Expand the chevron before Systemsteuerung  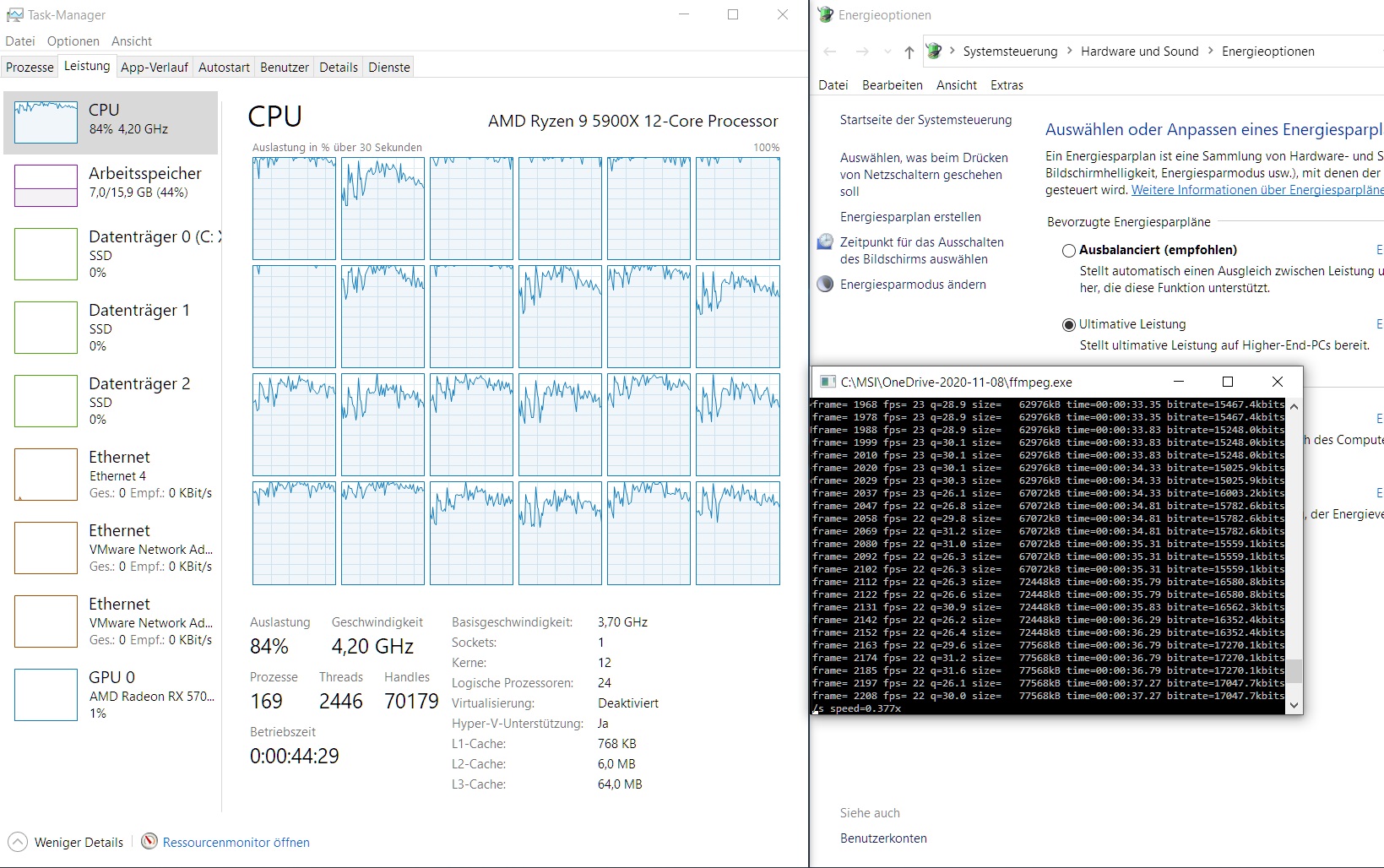tap(953, 51)
